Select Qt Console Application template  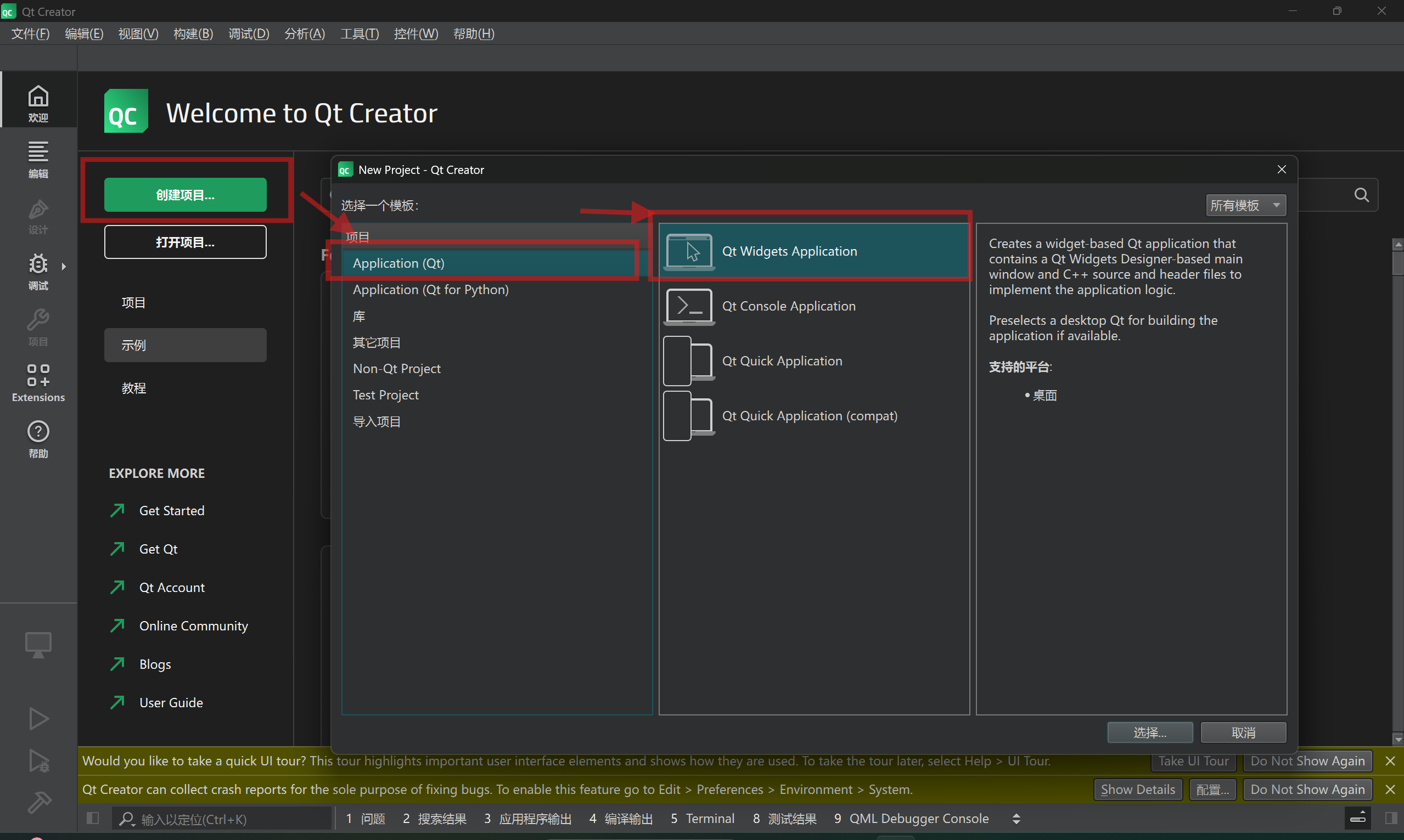point(788,306)
